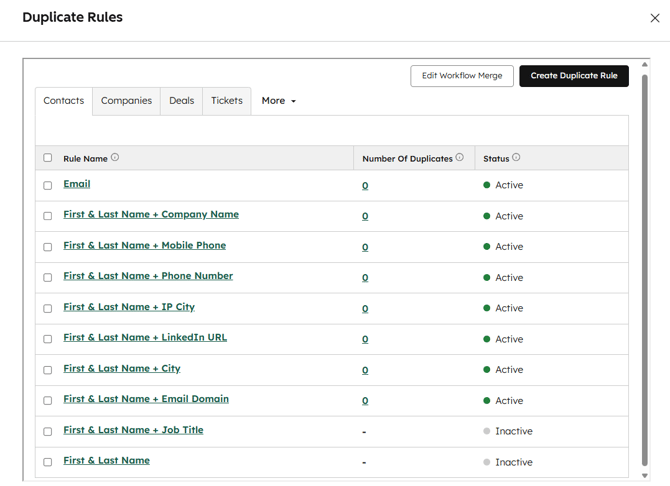
Task: Open First & Last Name + Job Title rule
Action: [133, 430]
